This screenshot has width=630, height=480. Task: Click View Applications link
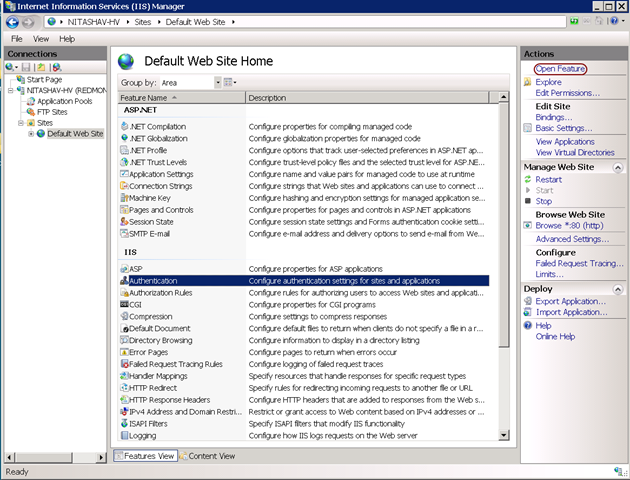pos(565,141)
